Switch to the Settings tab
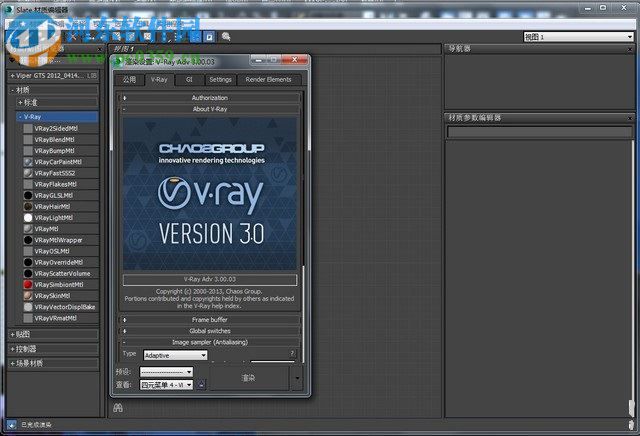This screenshot has width=640, height=436. coord(220,80)
